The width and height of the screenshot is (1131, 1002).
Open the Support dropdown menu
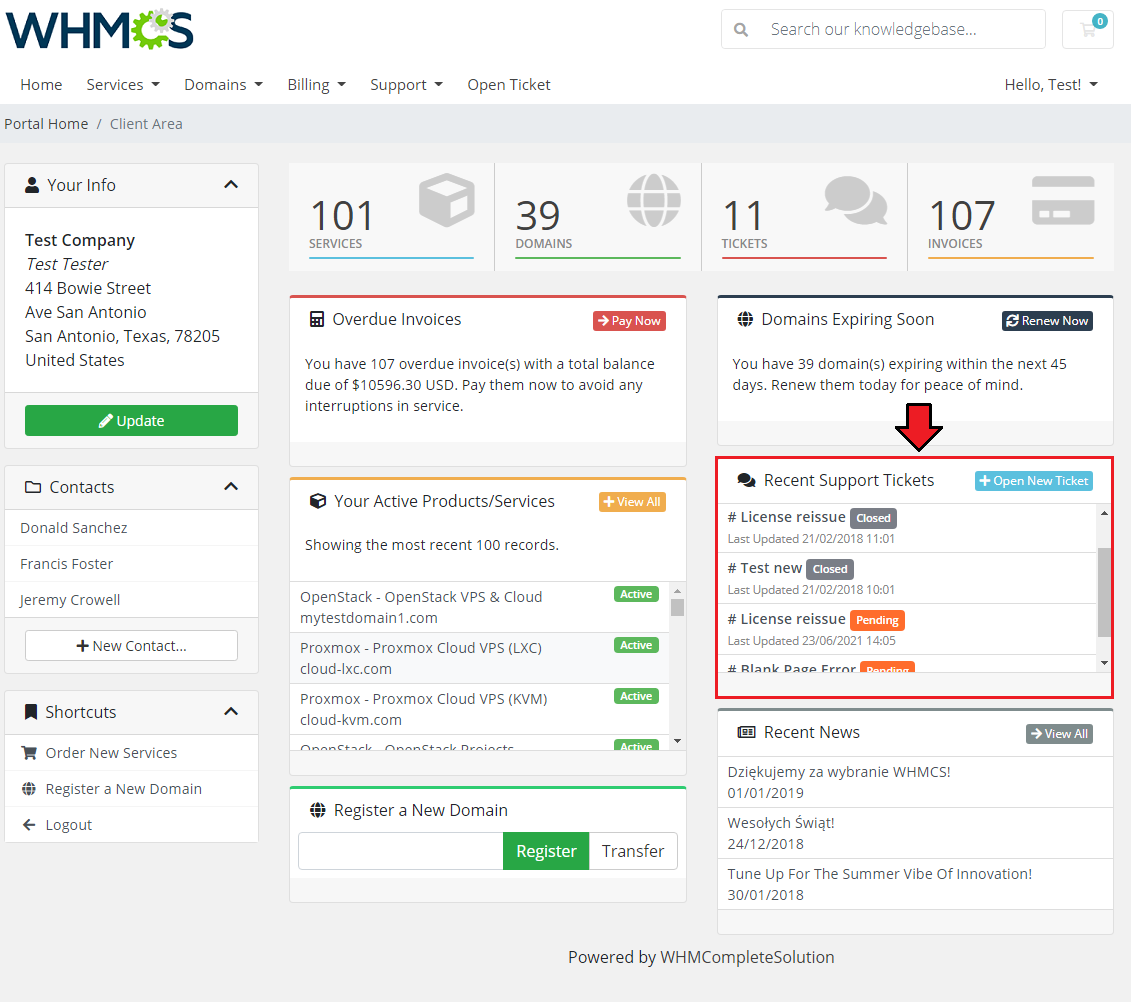tap(406, 84)
